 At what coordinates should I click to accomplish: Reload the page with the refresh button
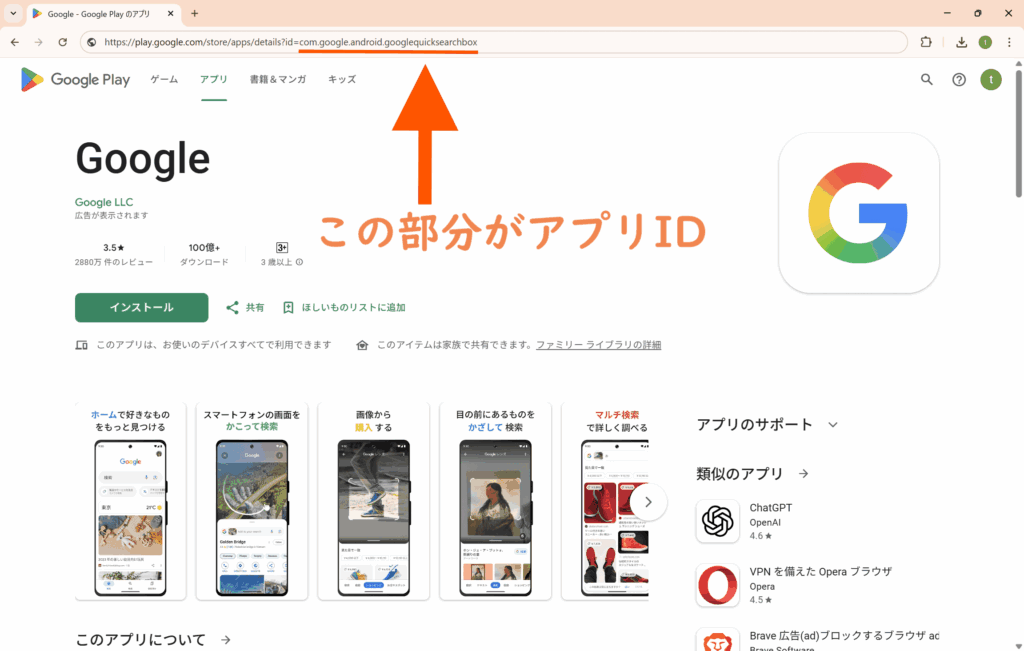(62, 42)
